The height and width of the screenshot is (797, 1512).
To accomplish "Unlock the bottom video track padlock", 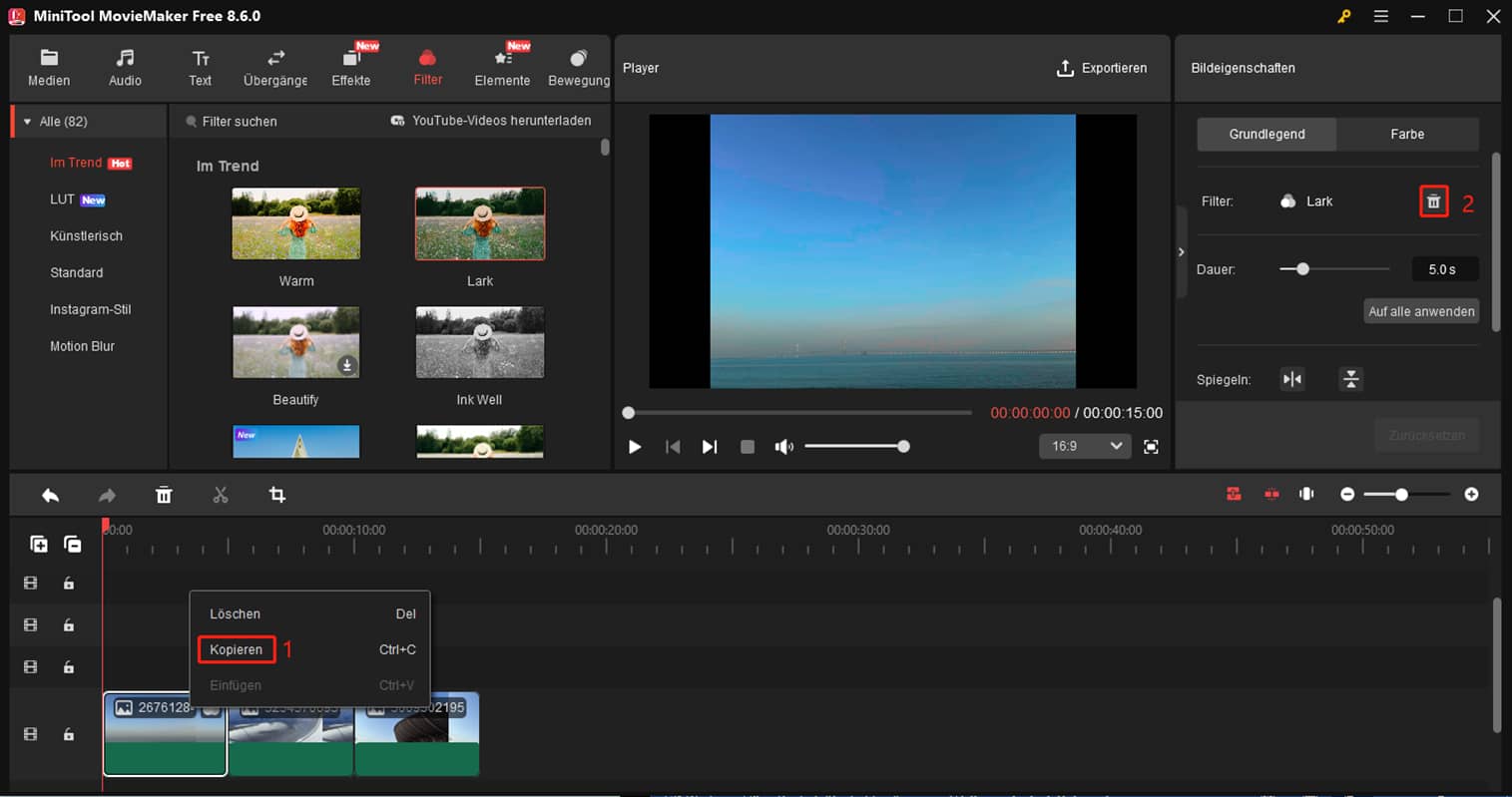I will tap(68, 734).
